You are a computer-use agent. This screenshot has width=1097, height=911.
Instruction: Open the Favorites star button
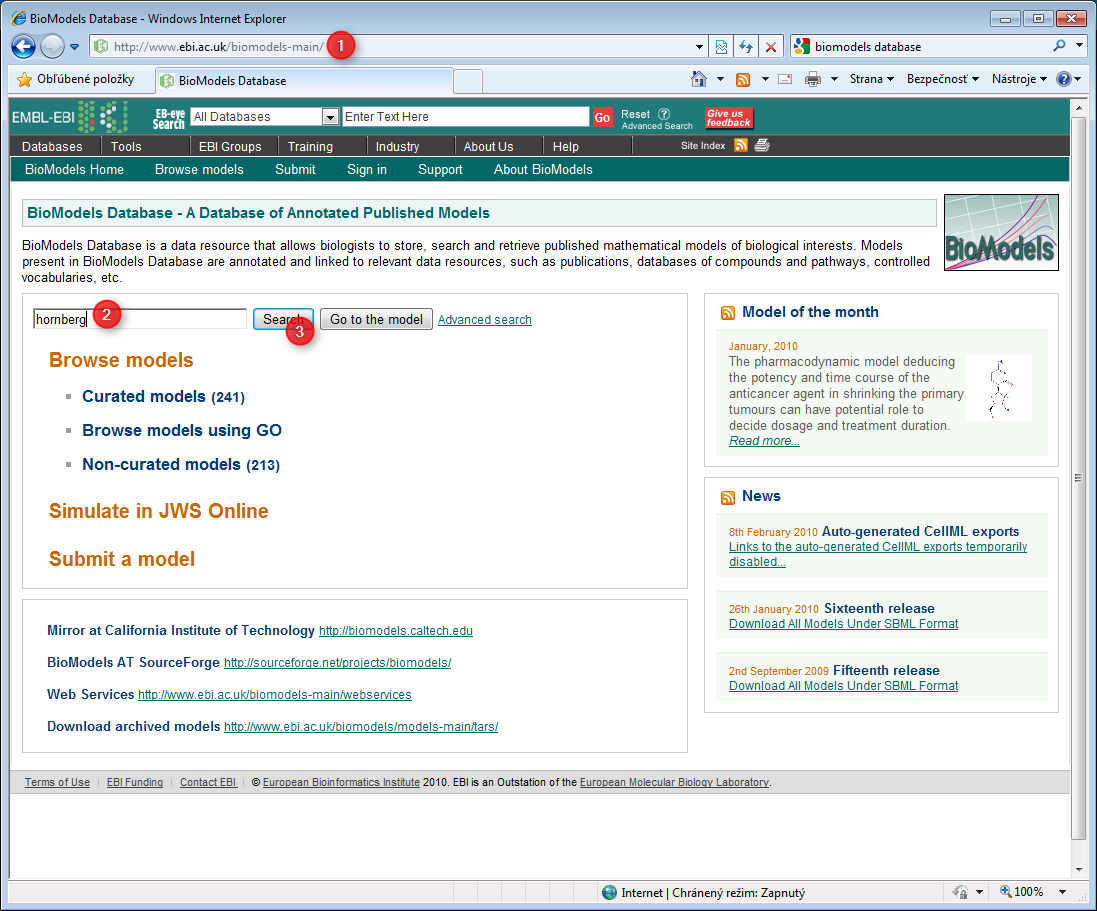pyautogui.click(x=76, y=79)
